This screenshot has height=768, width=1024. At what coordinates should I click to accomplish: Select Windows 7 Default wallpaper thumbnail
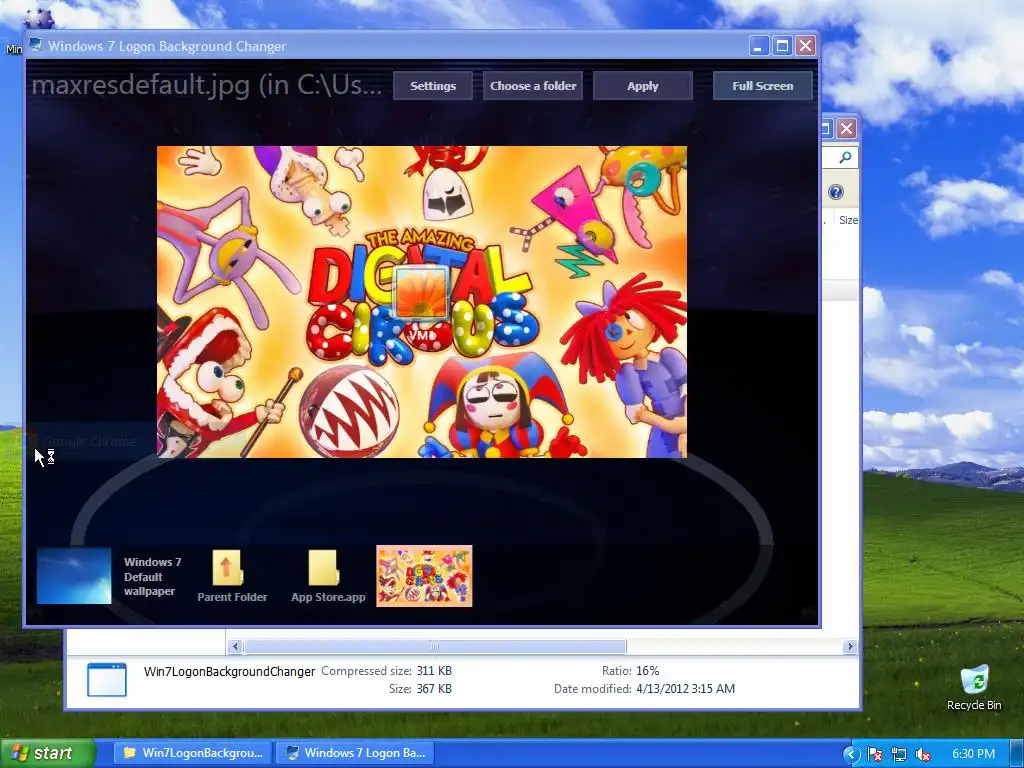tap(74, 576)
